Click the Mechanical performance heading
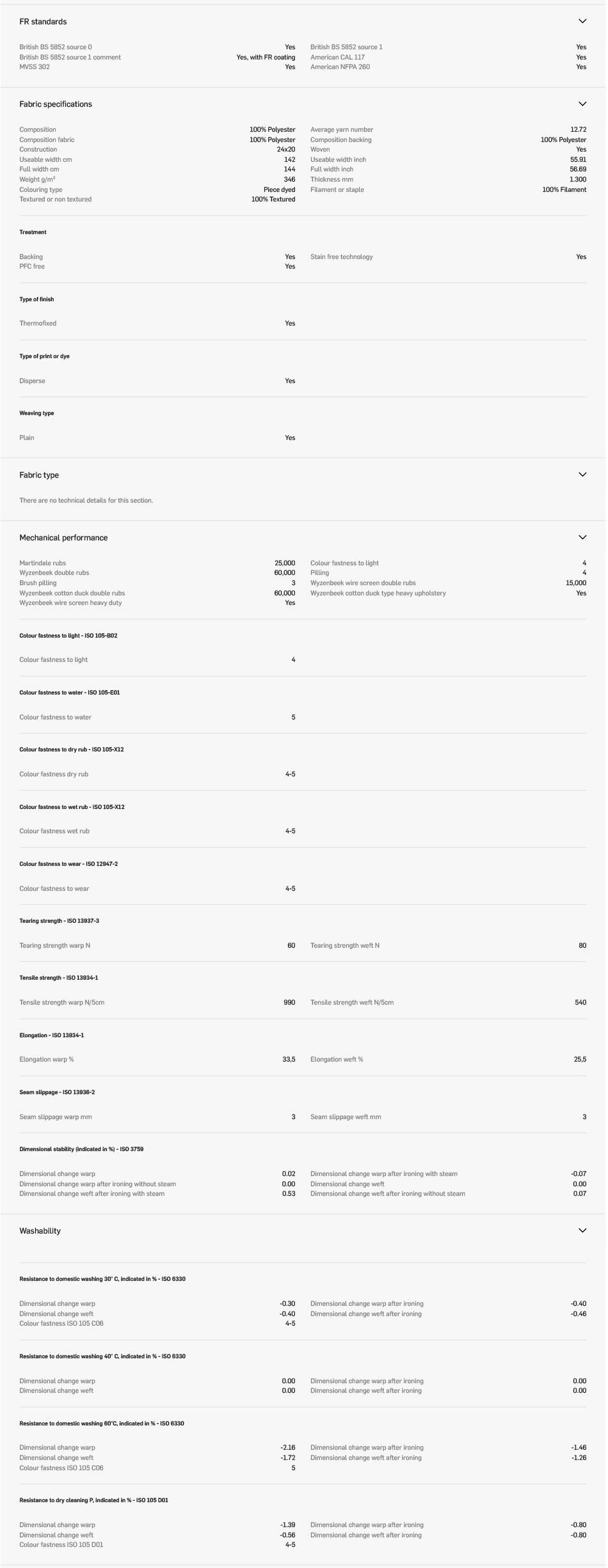The image size is (608, 1568). pyautogui.click(x=63, y=538)
